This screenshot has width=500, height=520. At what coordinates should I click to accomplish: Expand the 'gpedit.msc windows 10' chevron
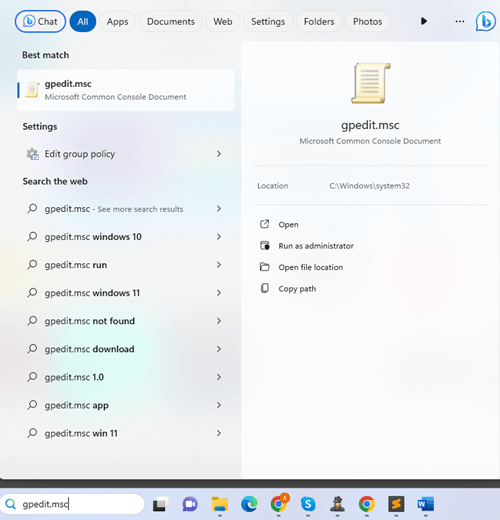tap(219, 236)
